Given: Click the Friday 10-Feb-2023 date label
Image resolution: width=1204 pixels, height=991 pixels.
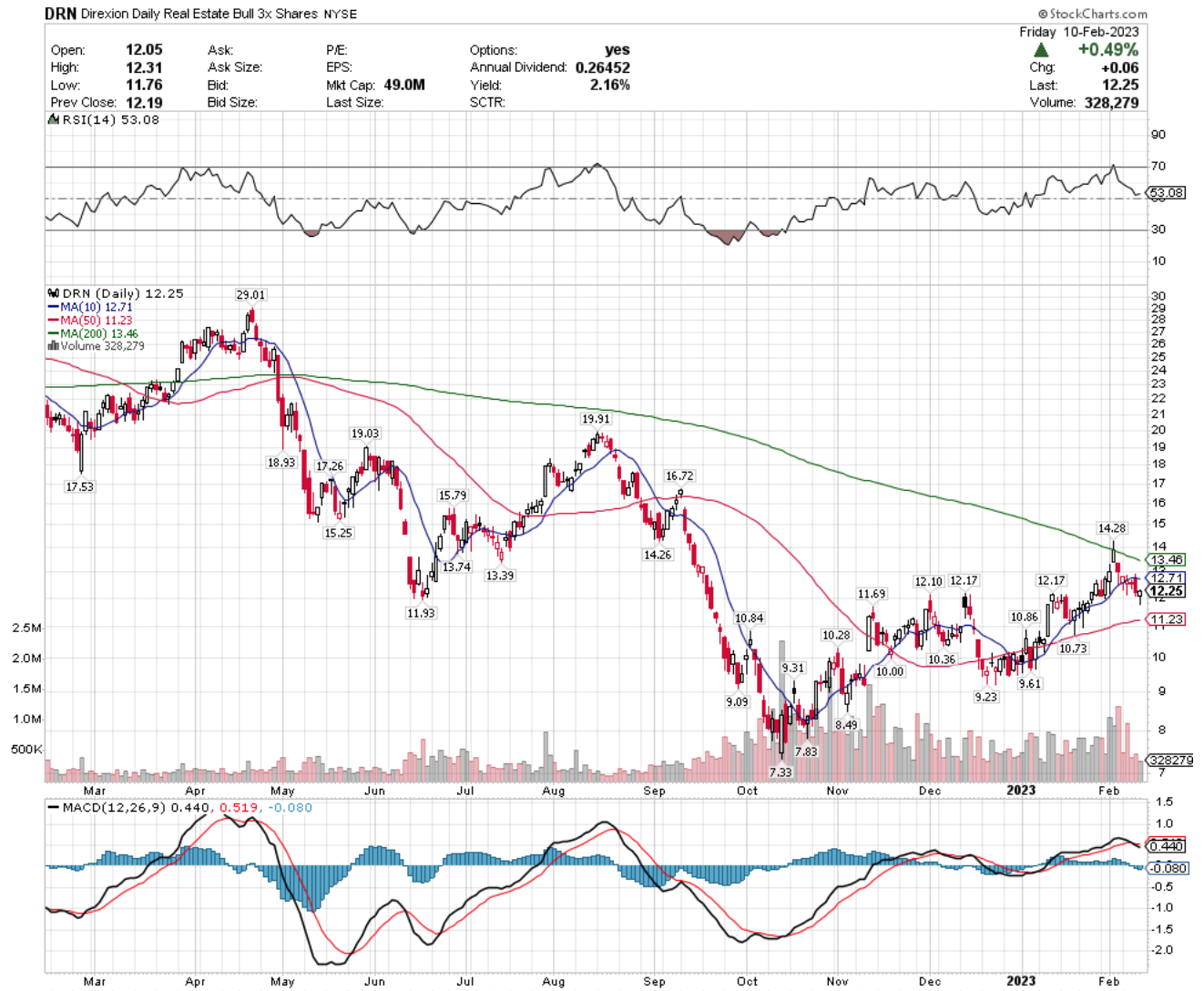Looking at the screenshot, I should [1078, 32].
